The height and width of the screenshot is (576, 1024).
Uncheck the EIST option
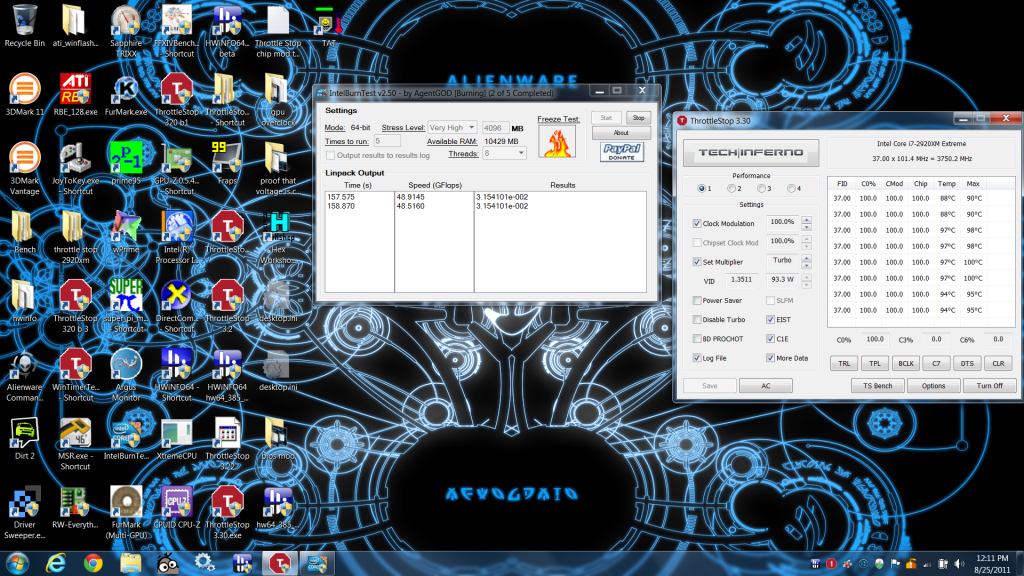coord(771,319)
